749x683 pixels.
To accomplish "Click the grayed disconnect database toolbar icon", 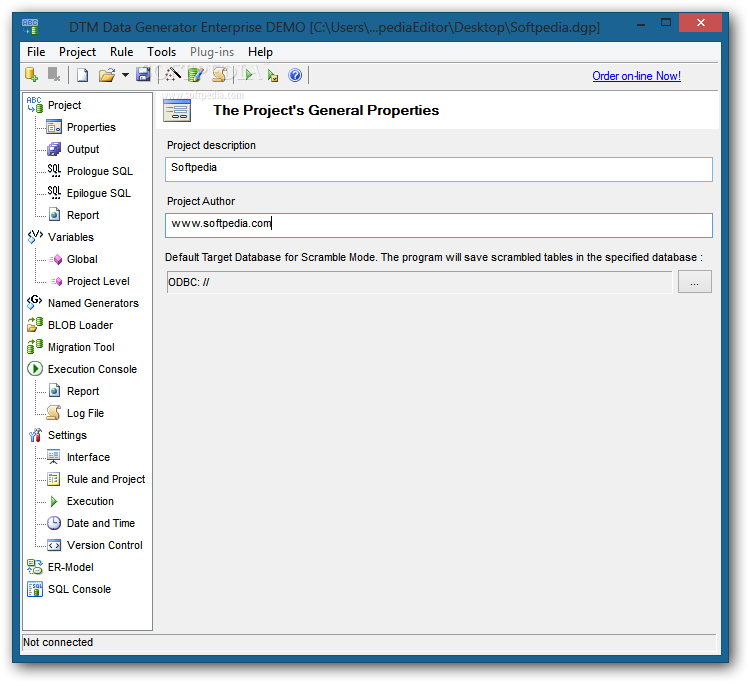I will pyautogui.click(x=54, y=75).
